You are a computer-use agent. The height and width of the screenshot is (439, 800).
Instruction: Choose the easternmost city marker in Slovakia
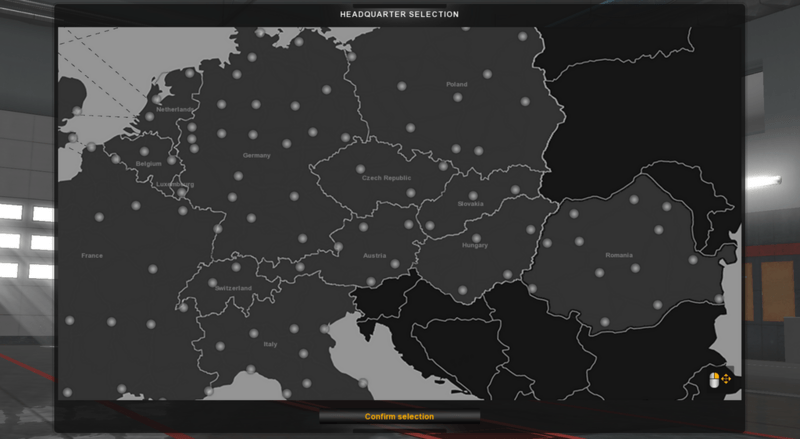(x=515, y=190)
